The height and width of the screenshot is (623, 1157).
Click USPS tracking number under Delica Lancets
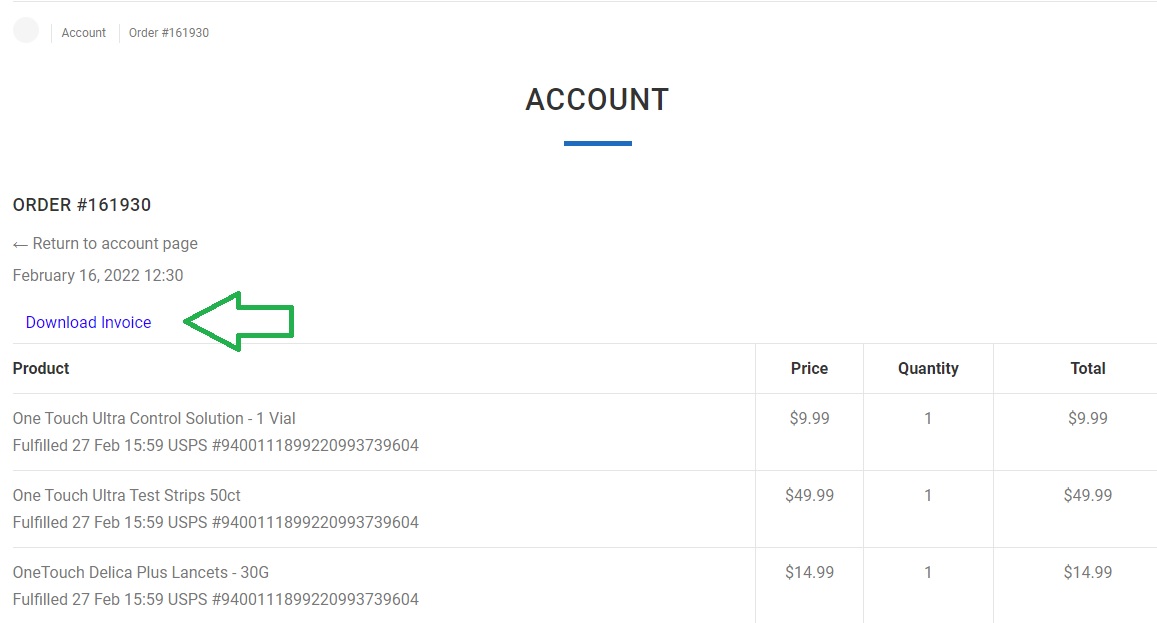(x=315, y=599)
